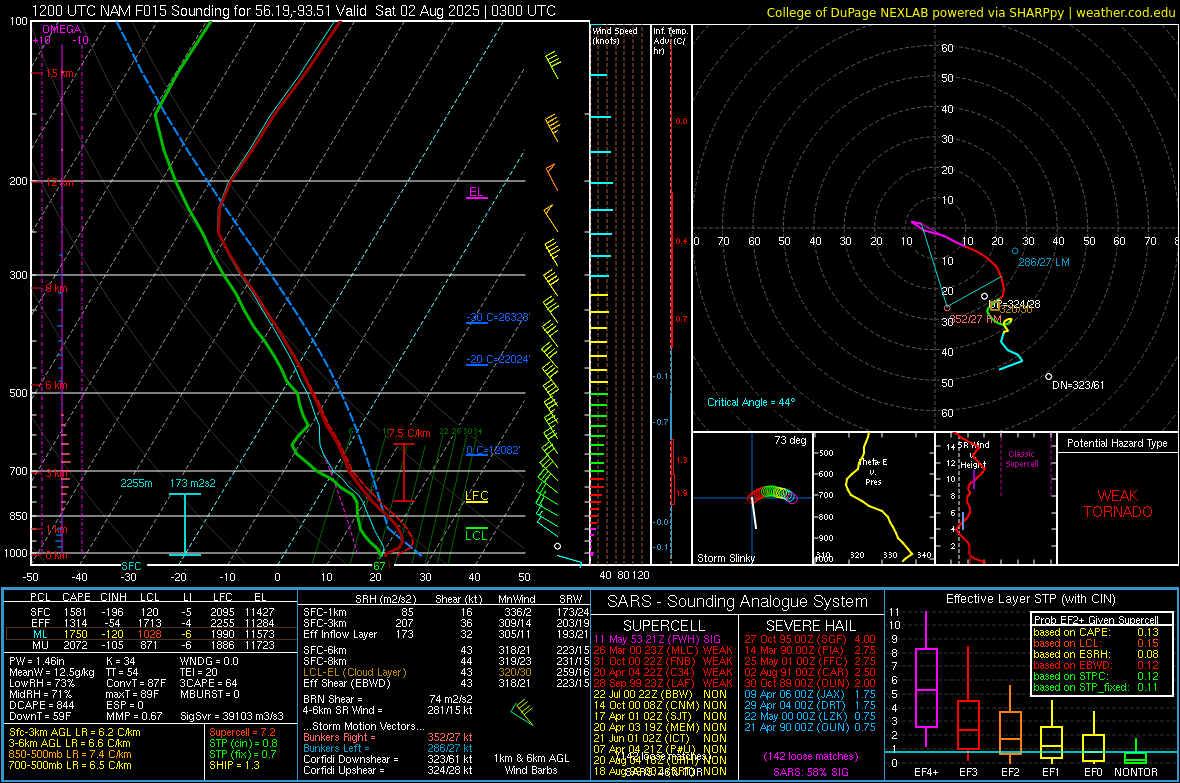
Task: Select the magenta EL marker on skew-T
Action: tap(476, 192)
